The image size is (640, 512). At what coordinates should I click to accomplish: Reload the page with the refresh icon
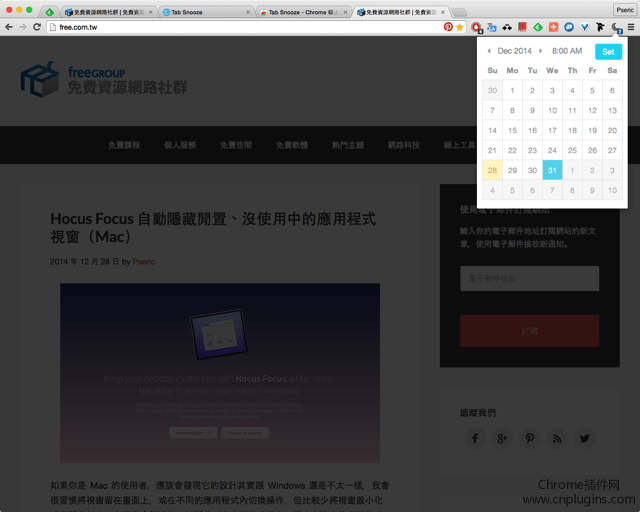pyautogui.click(x=37, y=27)
